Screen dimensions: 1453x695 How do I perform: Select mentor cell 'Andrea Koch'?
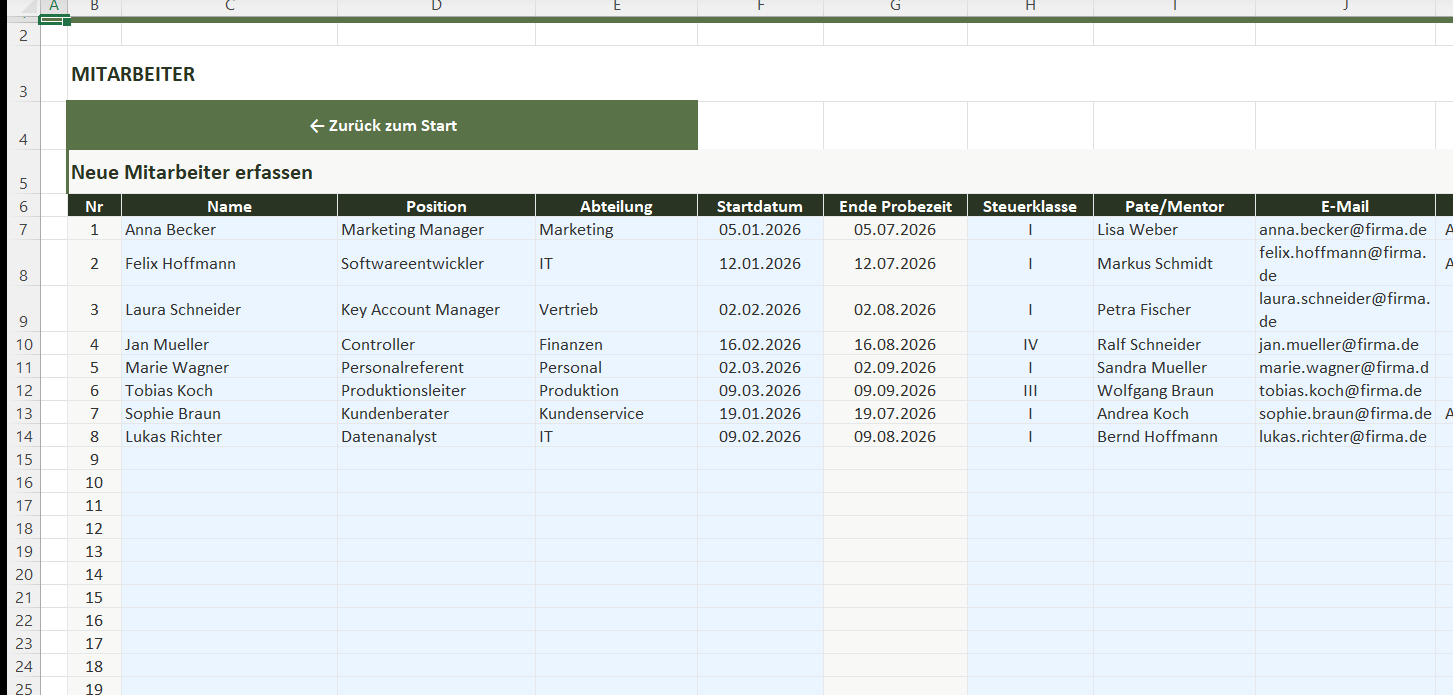pyautogui.click(x=1174, y=414)
